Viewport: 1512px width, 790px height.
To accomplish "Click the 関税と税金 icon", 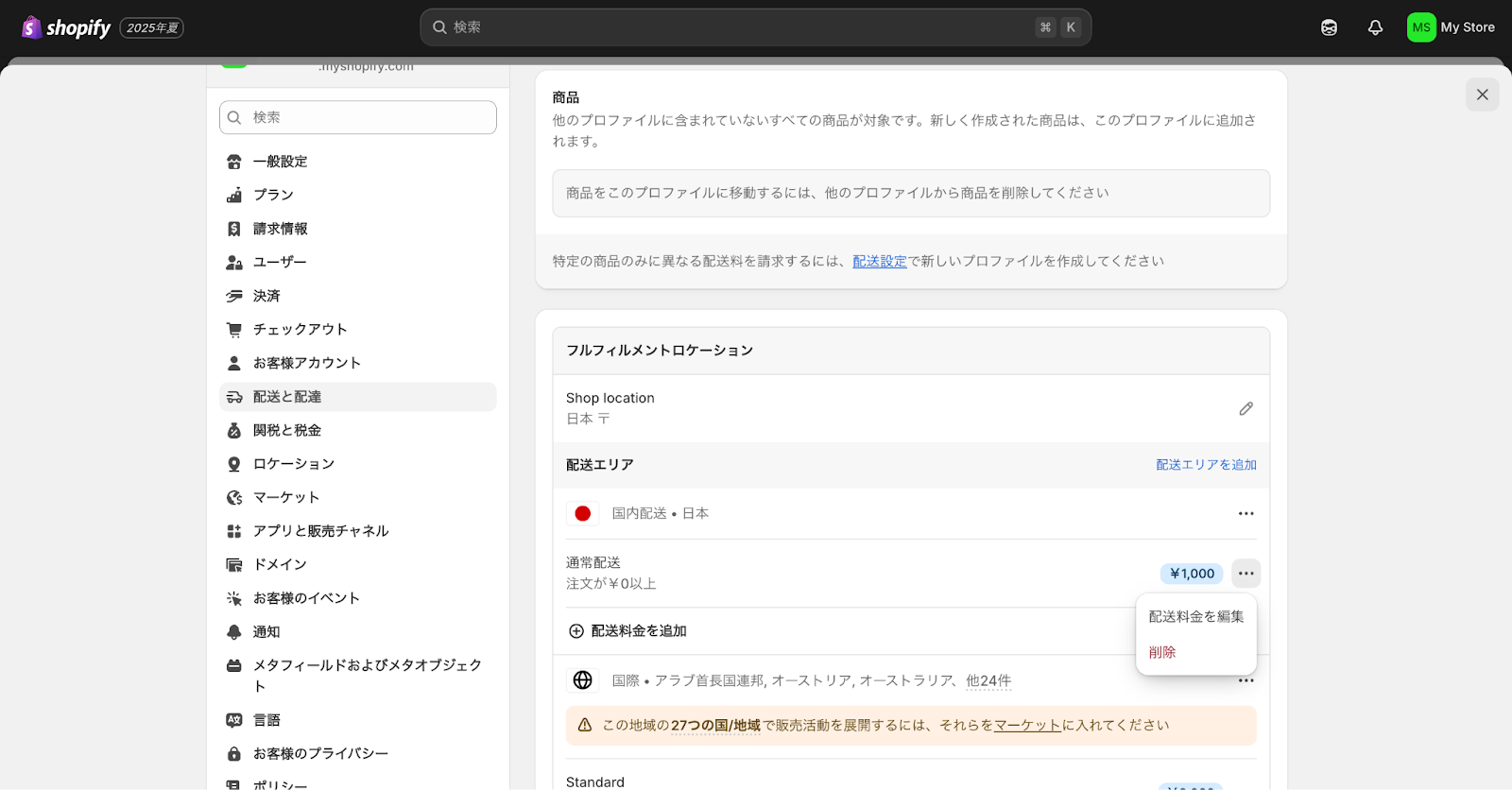I will [x=234, y=430].
